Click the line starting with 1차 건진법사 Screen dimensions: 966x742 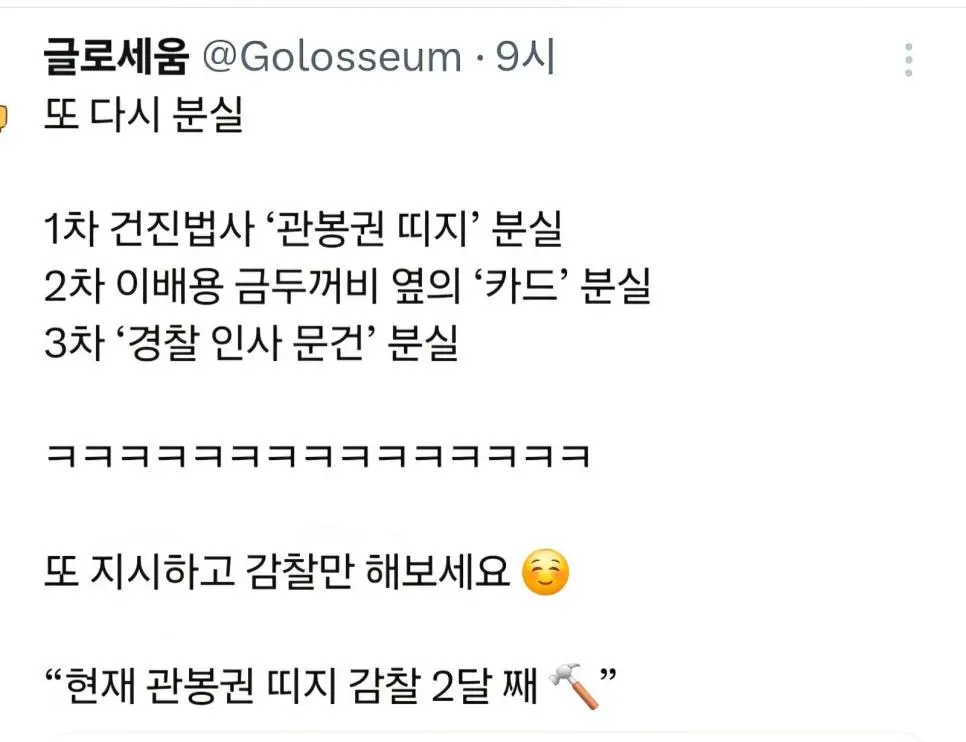[303, 229]
